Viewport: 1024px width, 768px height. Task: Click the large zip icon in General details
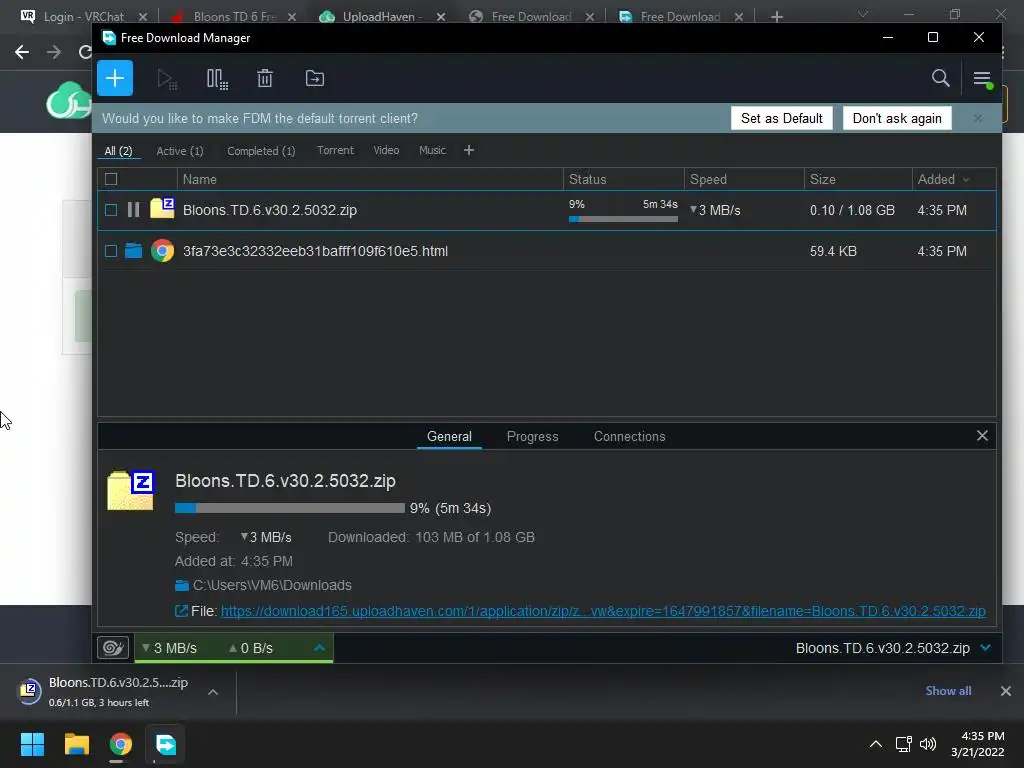(x=131, y=490)
